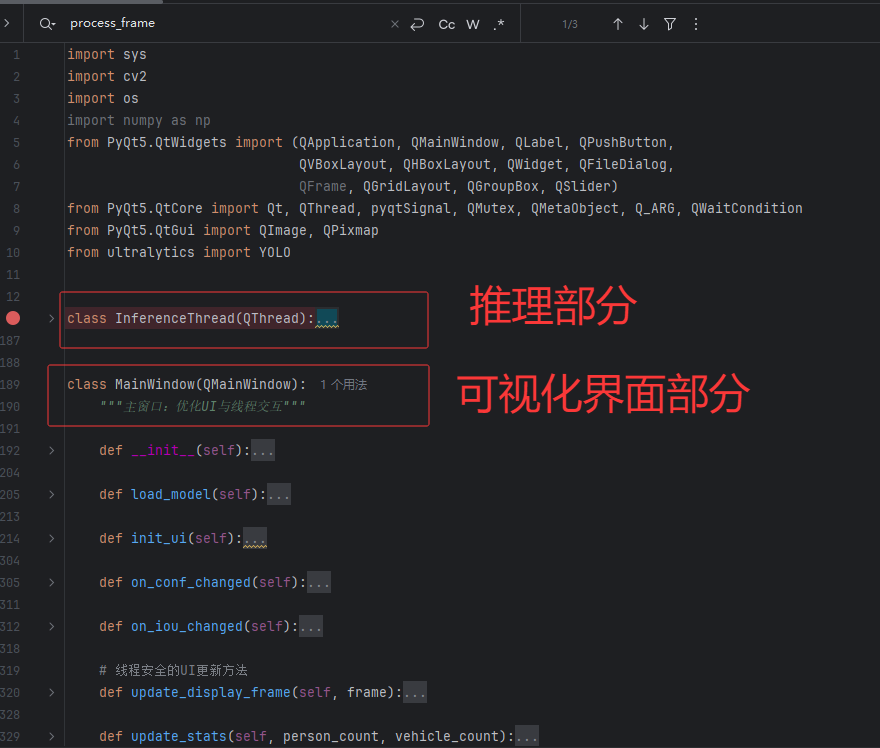Click inside the process_frame search field

[x=224, y=24]
